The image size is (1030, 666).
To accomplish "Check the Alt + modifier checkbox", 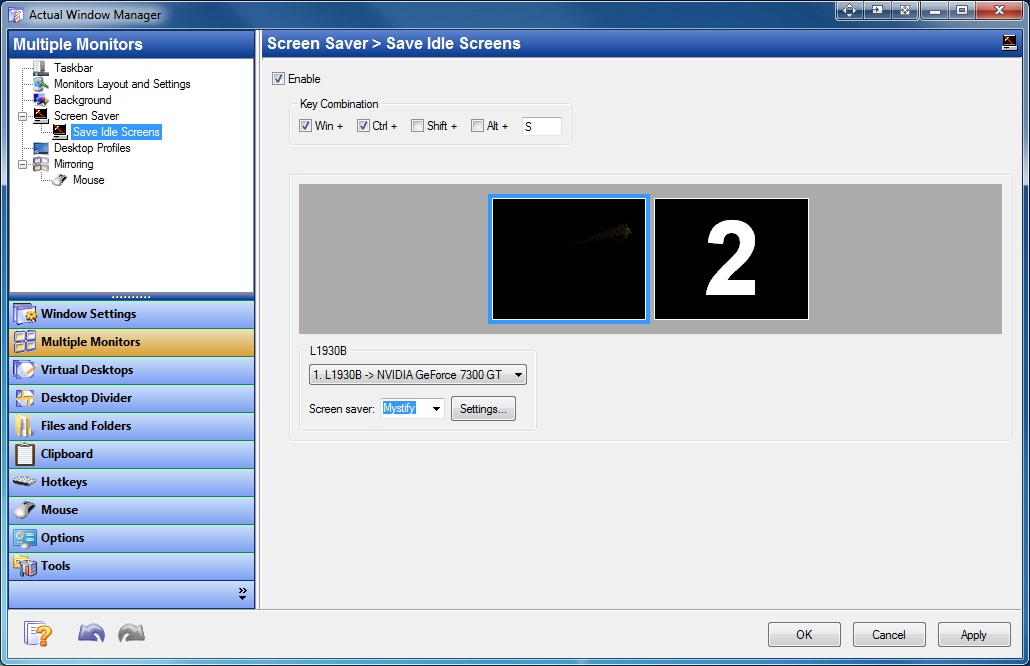I will [478, 125].
